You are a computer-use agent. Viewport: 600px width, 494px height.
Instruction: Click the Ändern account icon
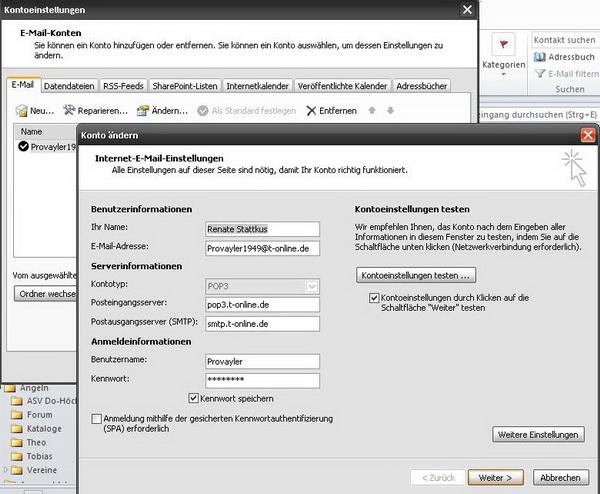[143, 111]
